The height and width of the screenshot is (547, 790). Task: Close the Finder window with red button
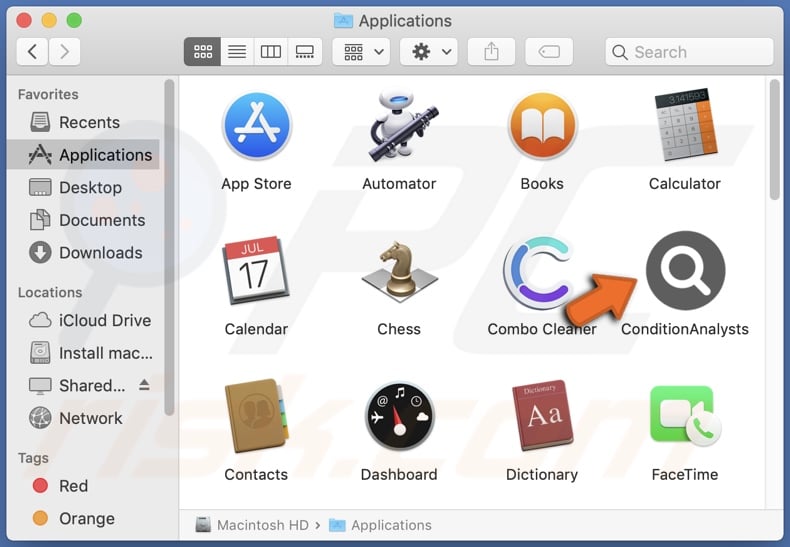coord(24,21)
